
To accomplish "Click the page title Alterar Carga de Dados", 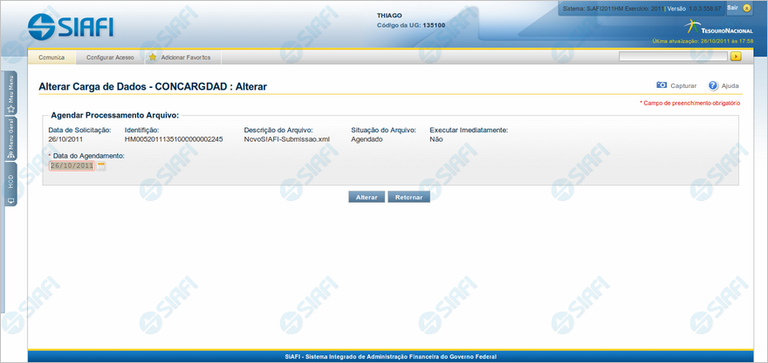I will coord(153,87).
